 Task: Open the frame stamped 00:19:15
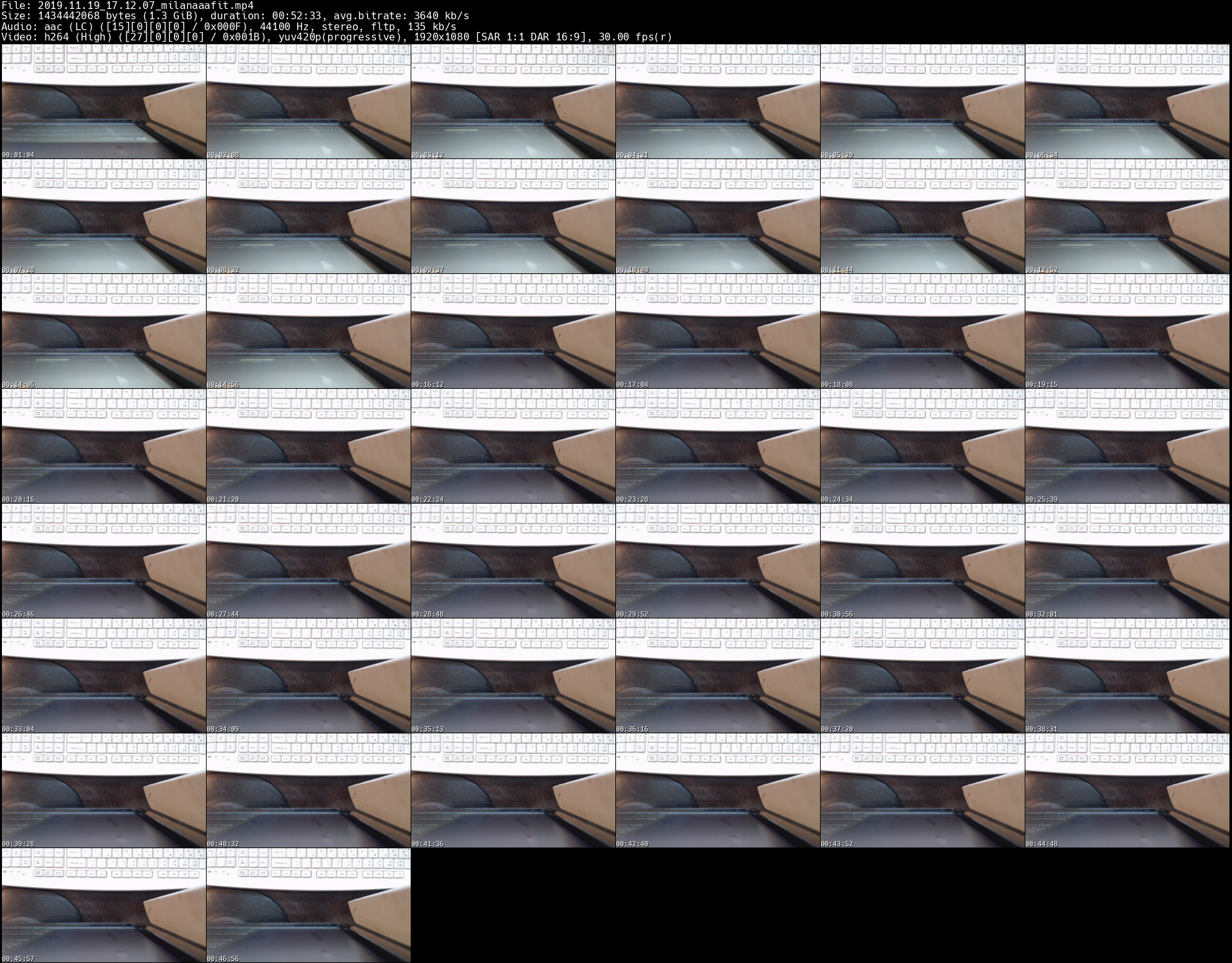pos(1127,331)
